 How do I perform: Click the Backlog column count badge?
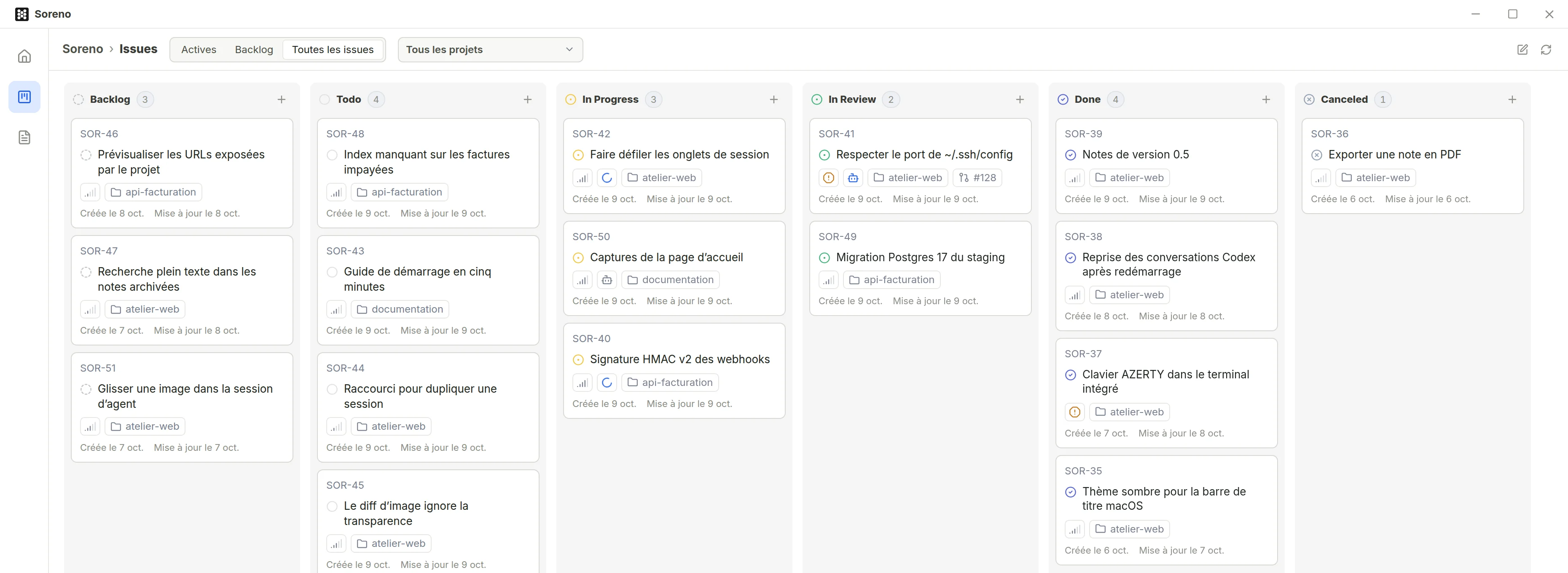point(145,99)
